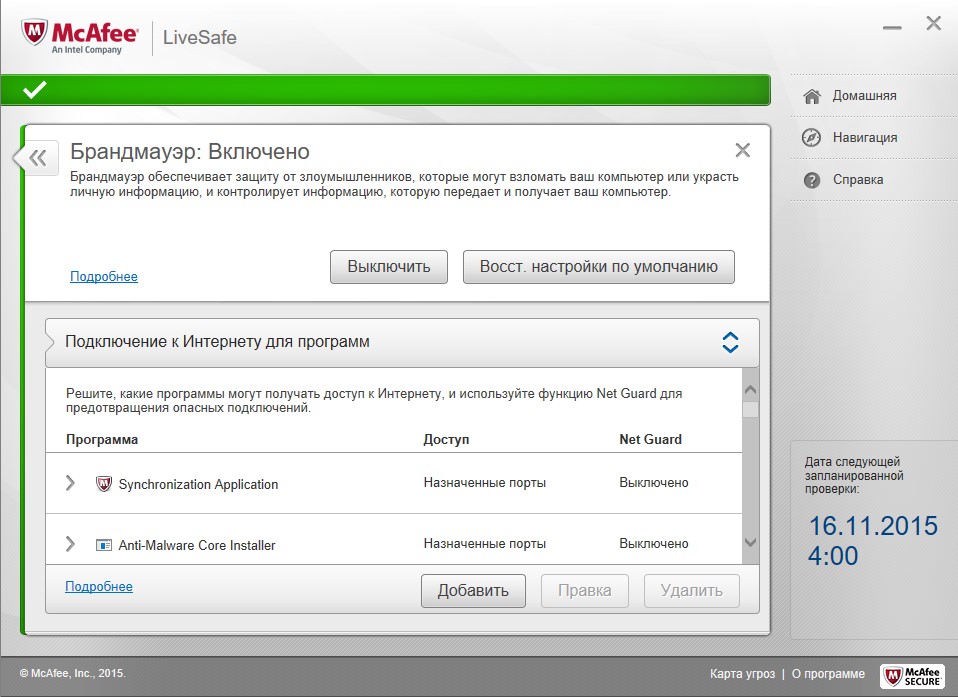The image size is (958, 697).
Task: Minimize the McAfee LiveSafe window
Action: tap(892, 27)
